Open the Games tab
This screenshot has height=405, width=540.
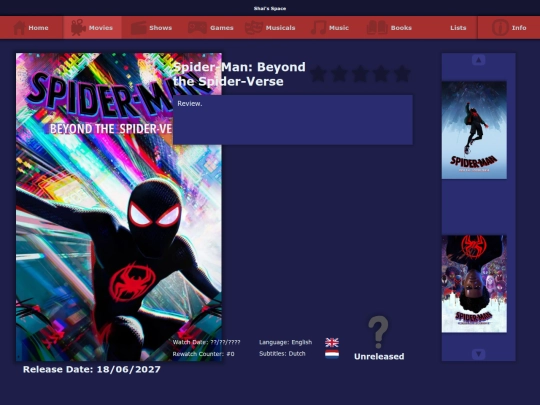[x=211, y=28]
